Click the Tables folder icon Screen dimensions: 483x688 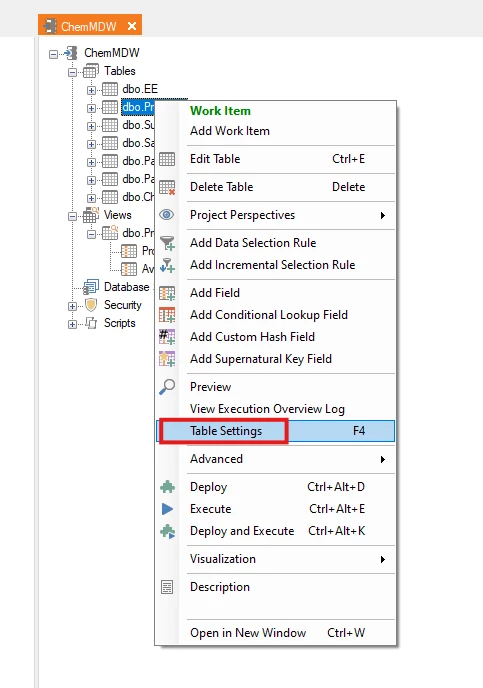coord(91,71)
